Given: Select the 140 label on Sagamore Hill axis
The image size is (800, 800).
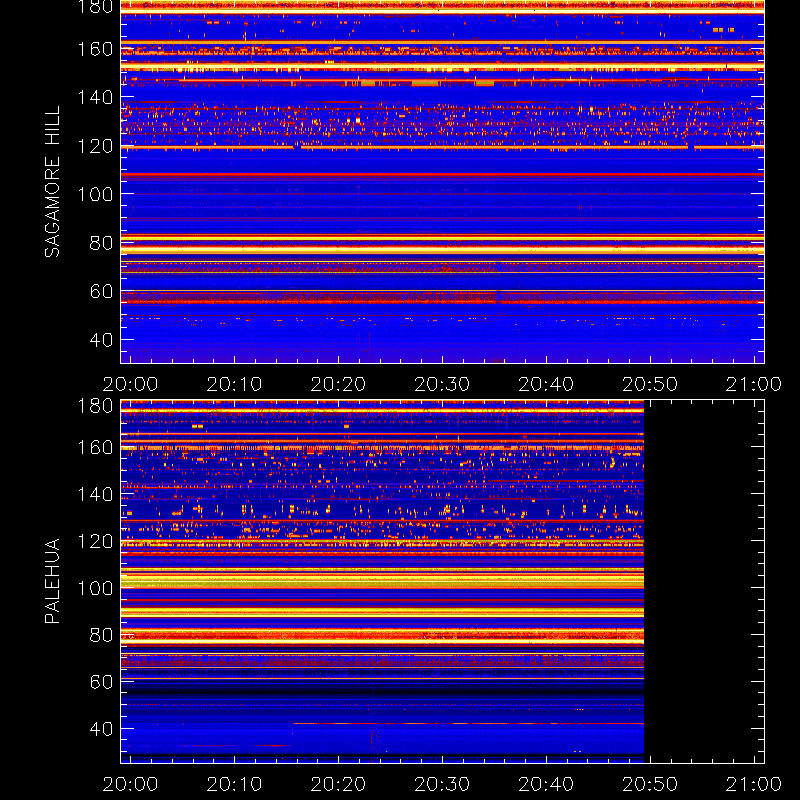Looking at the screenshot, I should point(95,97).
